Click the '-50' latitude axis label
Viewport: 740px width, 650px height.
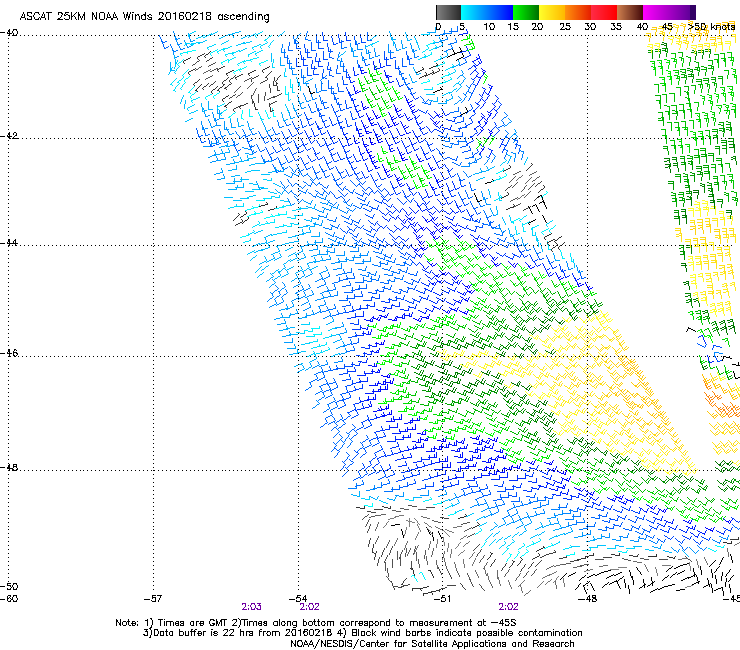pos(9,586)
